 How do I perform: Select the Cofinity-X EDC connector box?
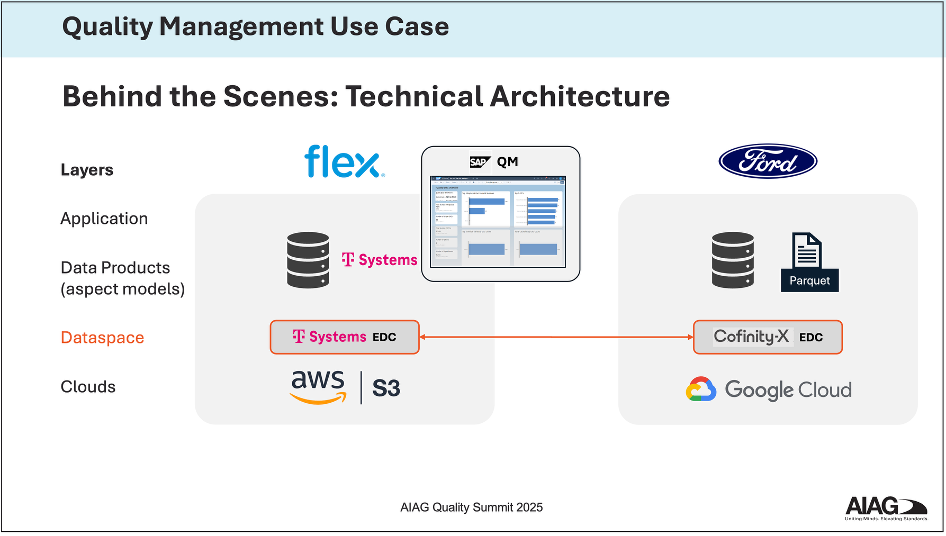click(768, 337)
